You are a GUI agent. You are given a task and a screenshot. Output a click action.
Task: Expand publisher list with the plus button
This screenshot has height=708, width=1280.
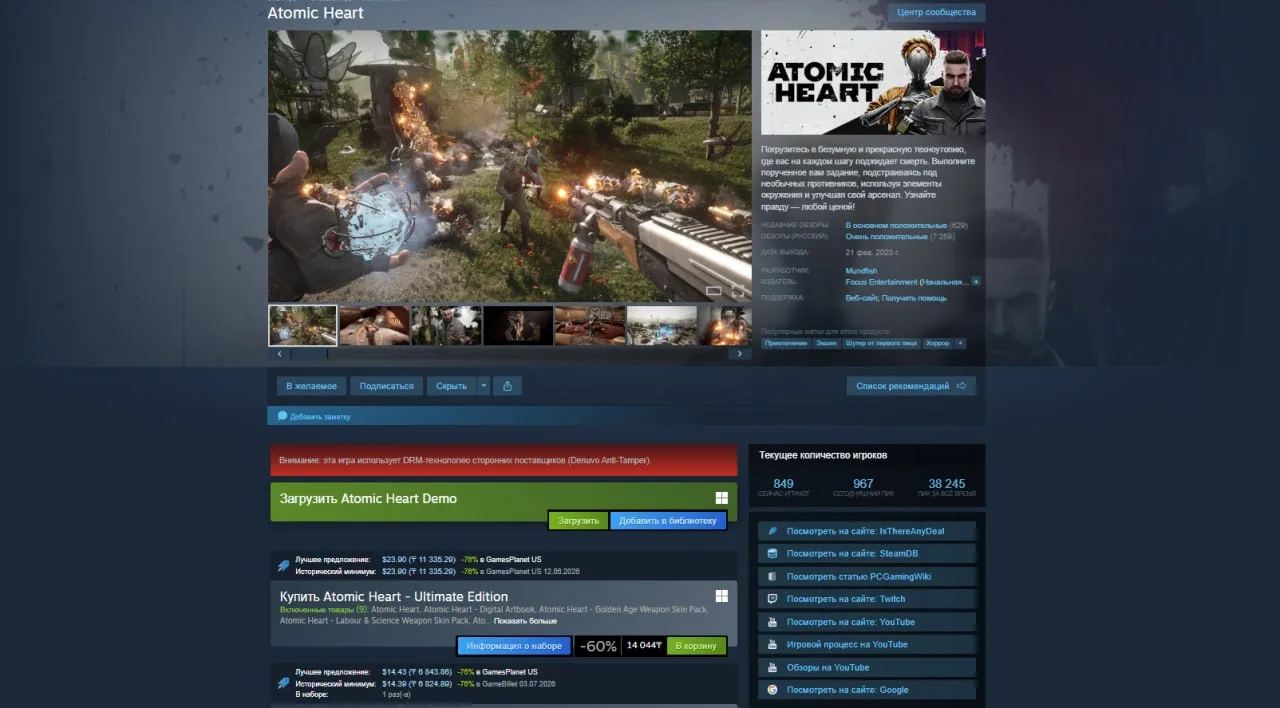pyautogui.click(x=976, y=282)
